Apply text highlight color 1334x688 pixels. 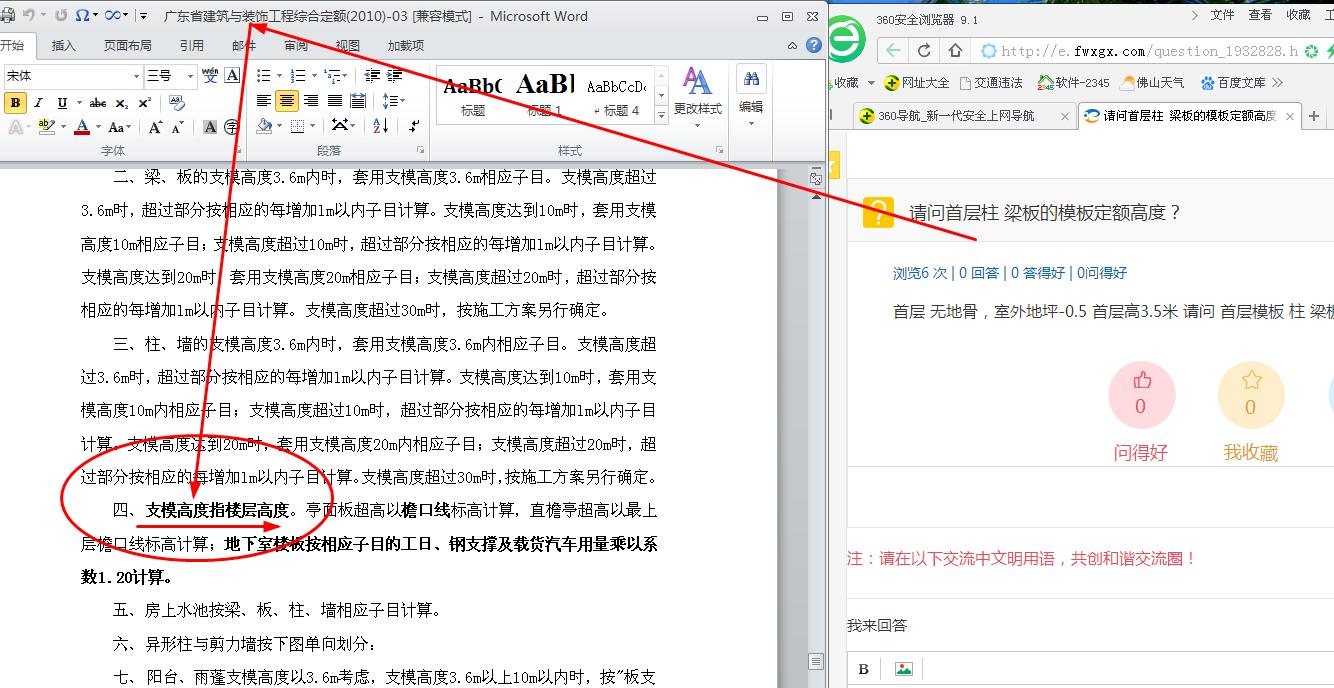pos(45,127)
